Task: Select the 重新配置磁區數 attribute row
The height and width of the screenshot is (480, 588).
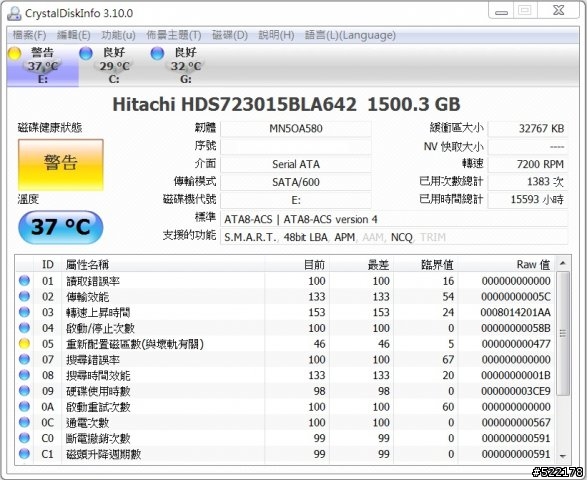Action: coord(286,344)
